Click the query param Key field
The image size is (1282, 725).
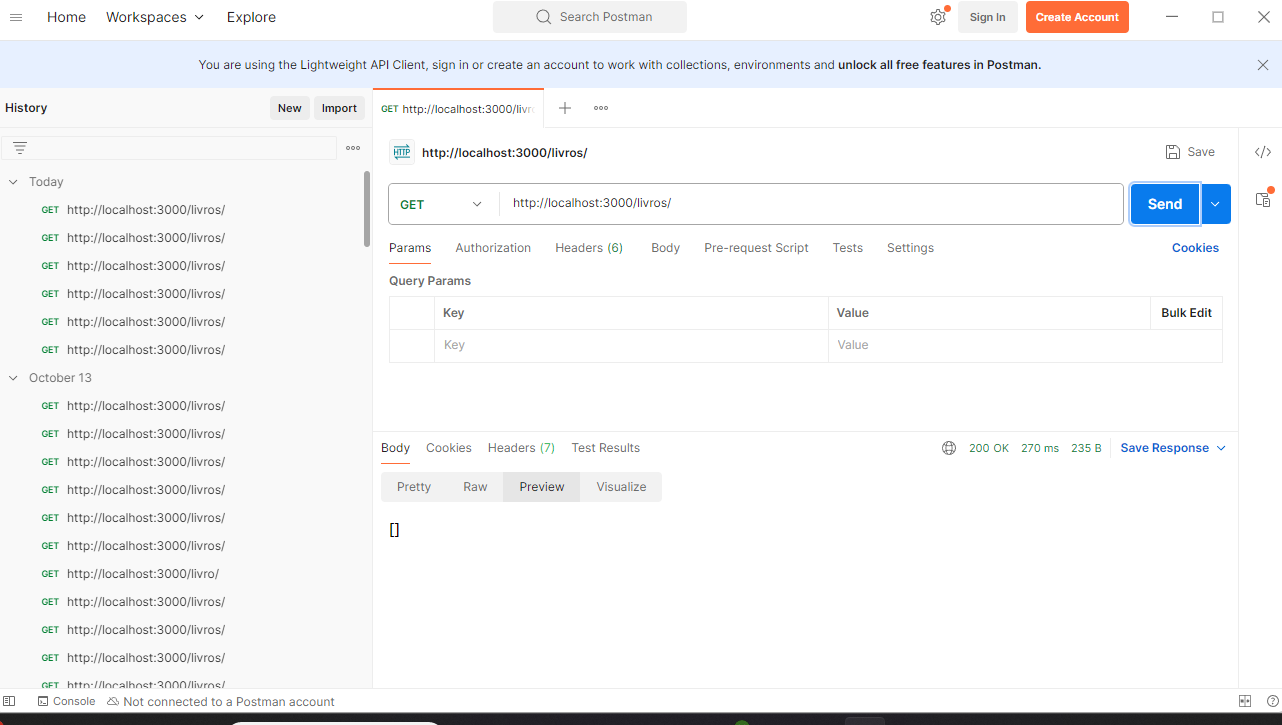click(631, 345)
